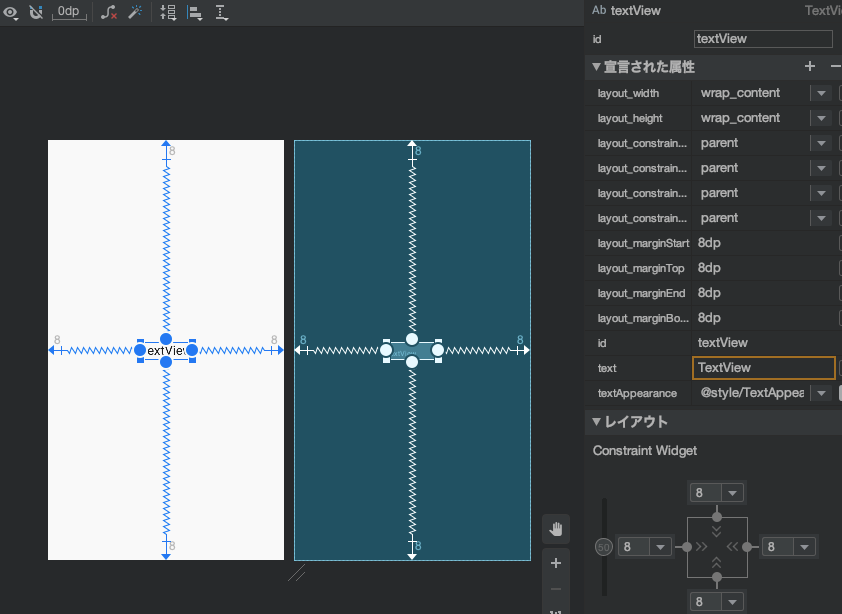The width and height of the screenshot is (842, 614).
Task: Click the infer constraints magic wand
Action: pyautogui.click(x=135, y=12)
